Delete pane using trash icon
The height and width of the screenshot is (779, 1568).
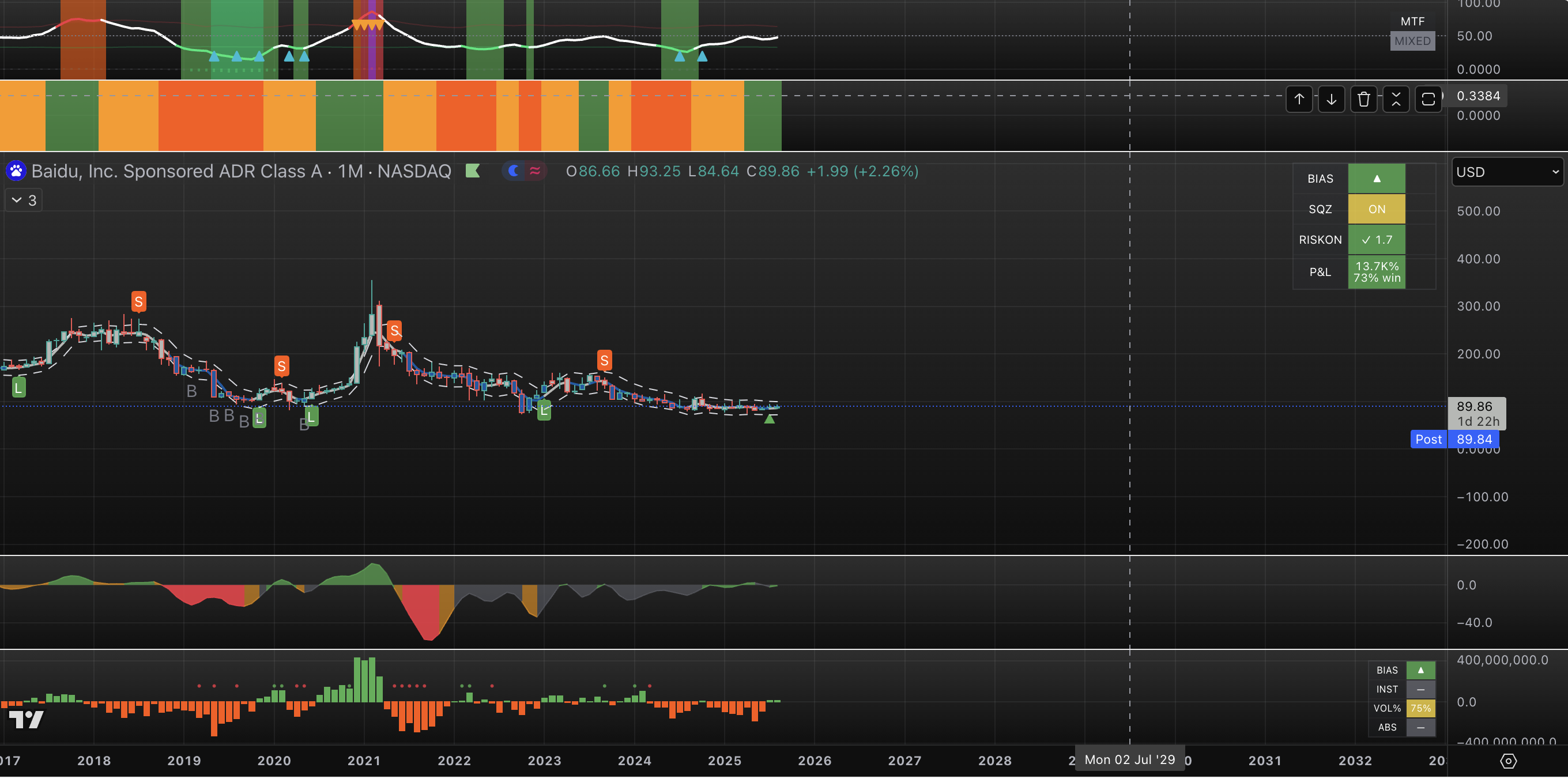[x=1363, y=99]
